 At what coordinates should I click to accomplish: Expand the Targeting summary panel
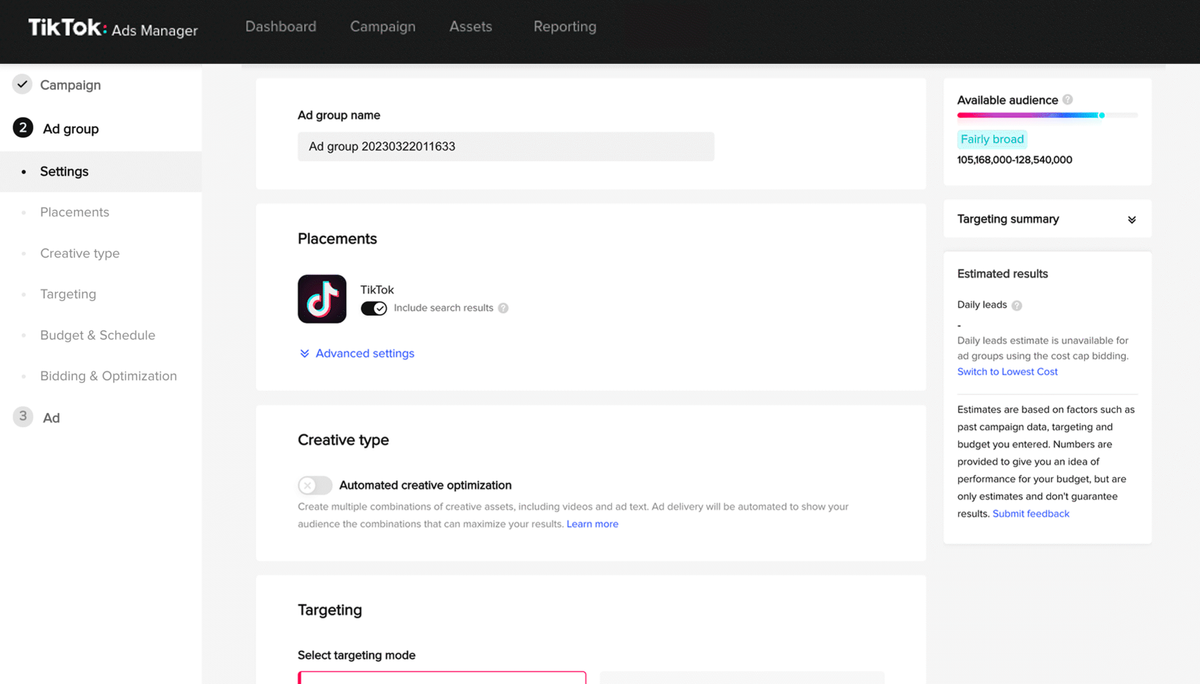point(1131,219)
